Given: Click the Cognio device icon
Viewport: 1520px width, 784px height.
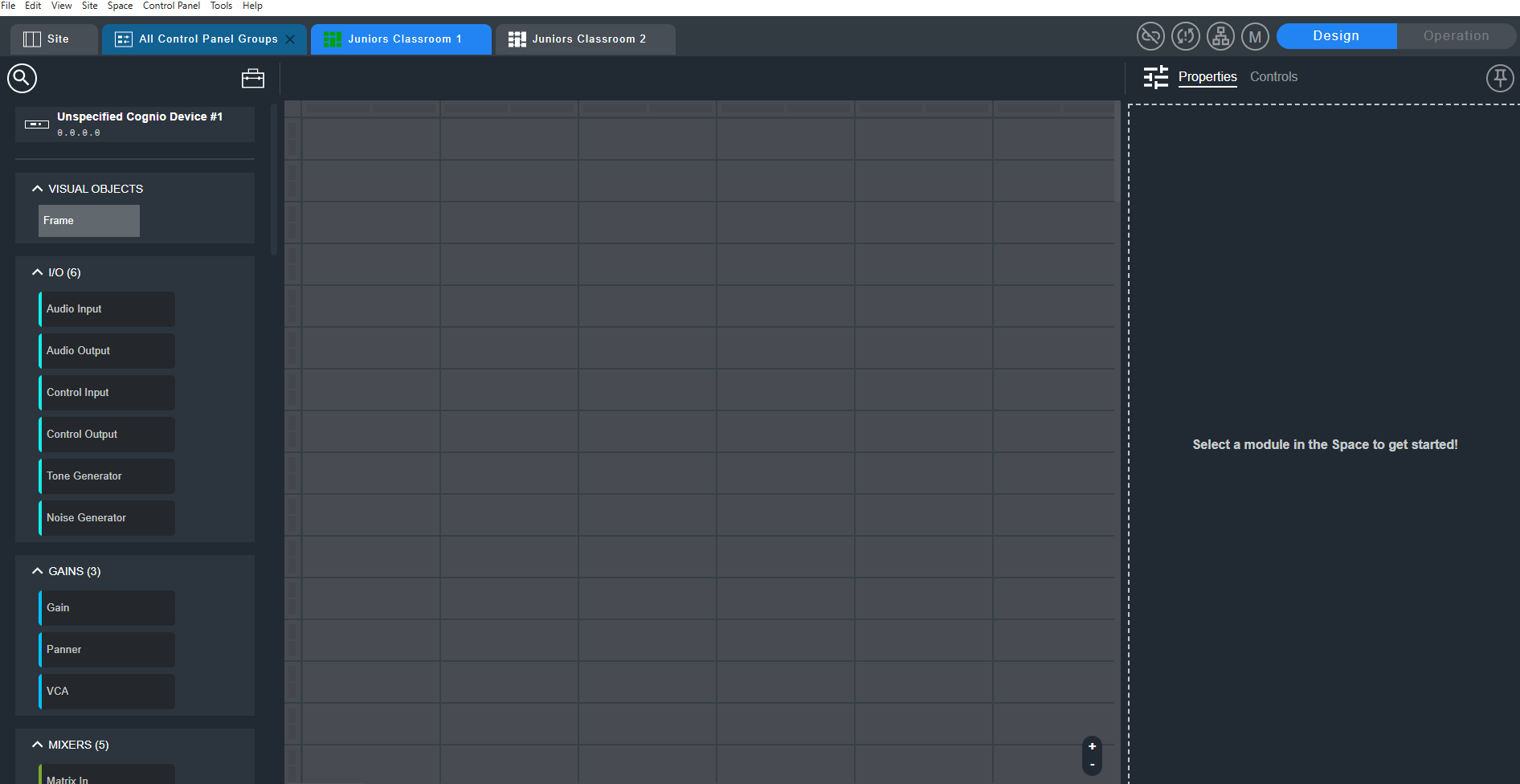Looking at the screenshot, I should 37,125.
